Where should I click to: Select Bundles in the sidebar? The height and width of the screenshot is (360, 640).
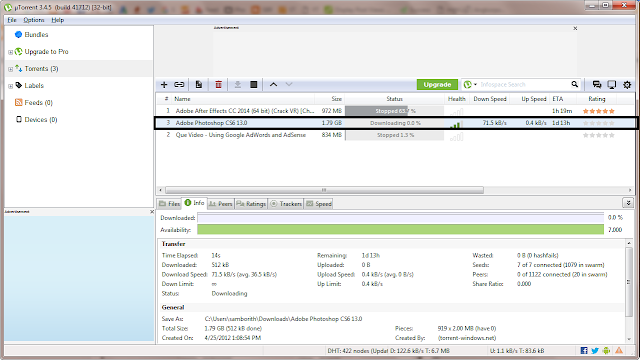(x=36, y=35)
